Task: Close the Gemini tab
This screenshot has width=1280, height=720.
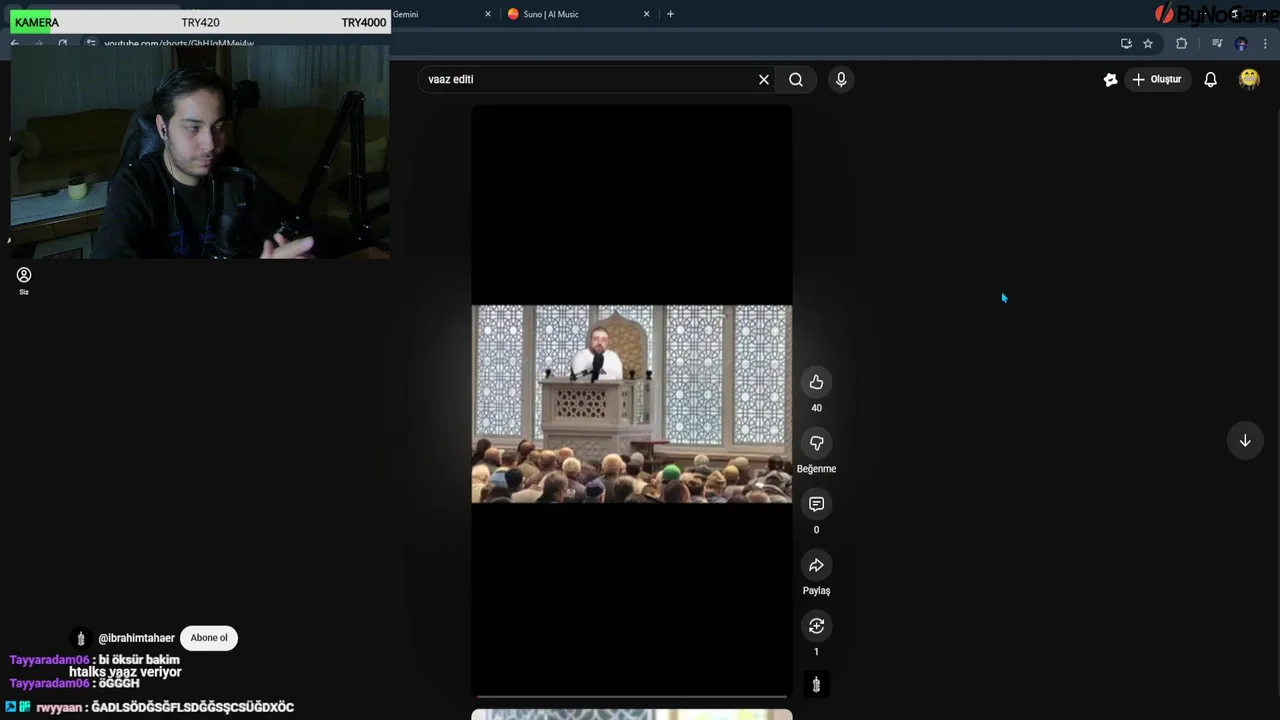Action: (488, 14)
